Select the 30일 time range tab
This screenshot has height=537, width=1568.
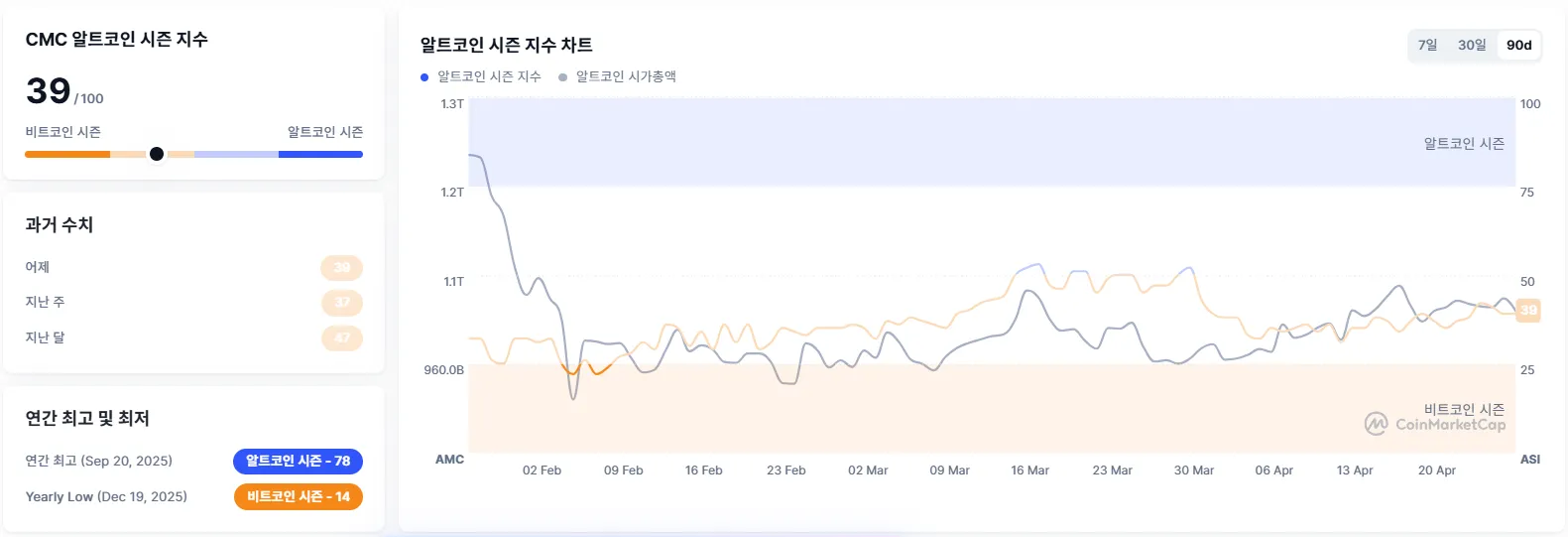click(x=1472, y=45)
